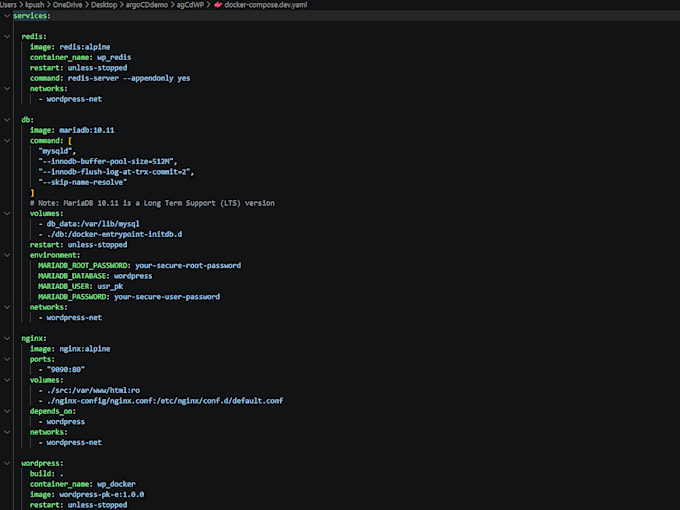Click the 'image: redis:alpine' line
680x510 pixels.
tap(70, 47)
